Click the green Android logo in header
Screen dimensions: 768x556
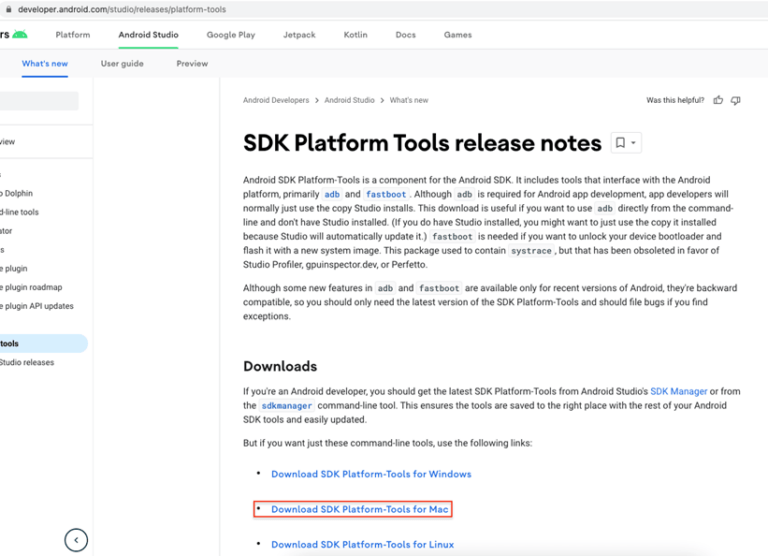tap(19, 35)
